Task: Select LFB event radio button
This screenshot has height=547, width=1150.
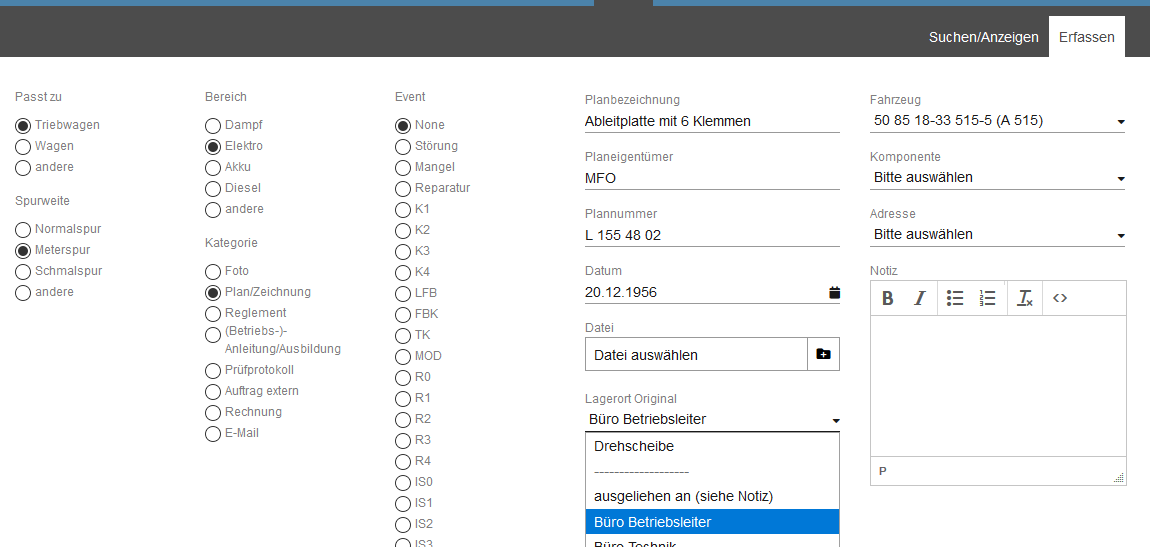Action: (403, 293)
